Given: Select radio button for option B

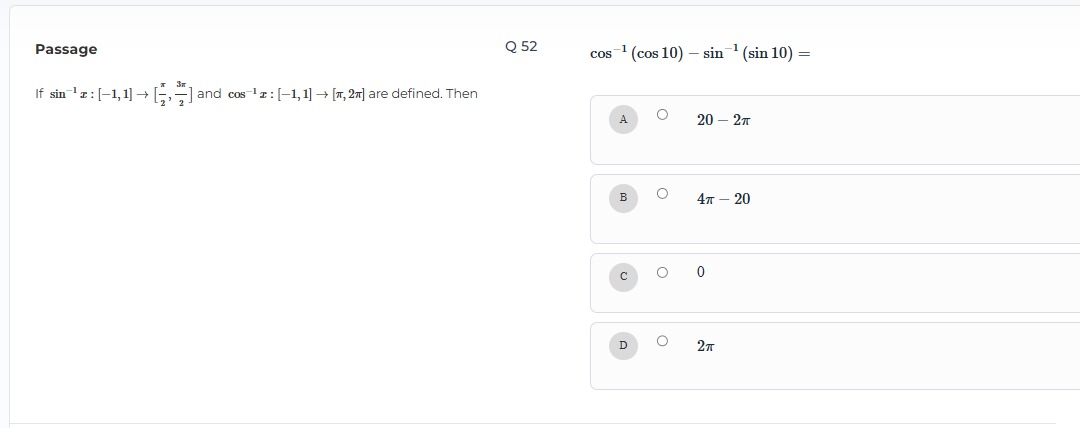Looking at the screenshot, I should point(662,194).
